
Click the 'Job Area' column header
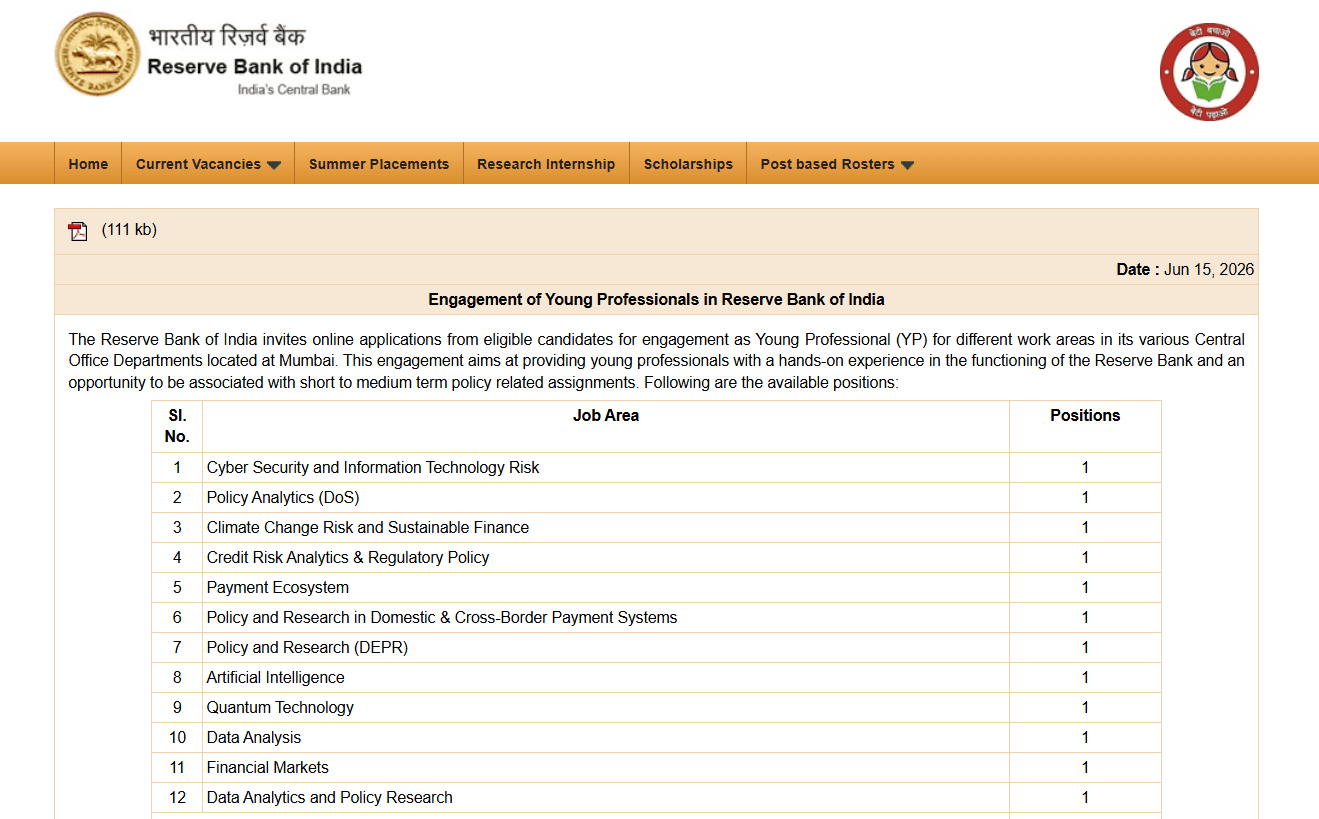click(606, 415)
